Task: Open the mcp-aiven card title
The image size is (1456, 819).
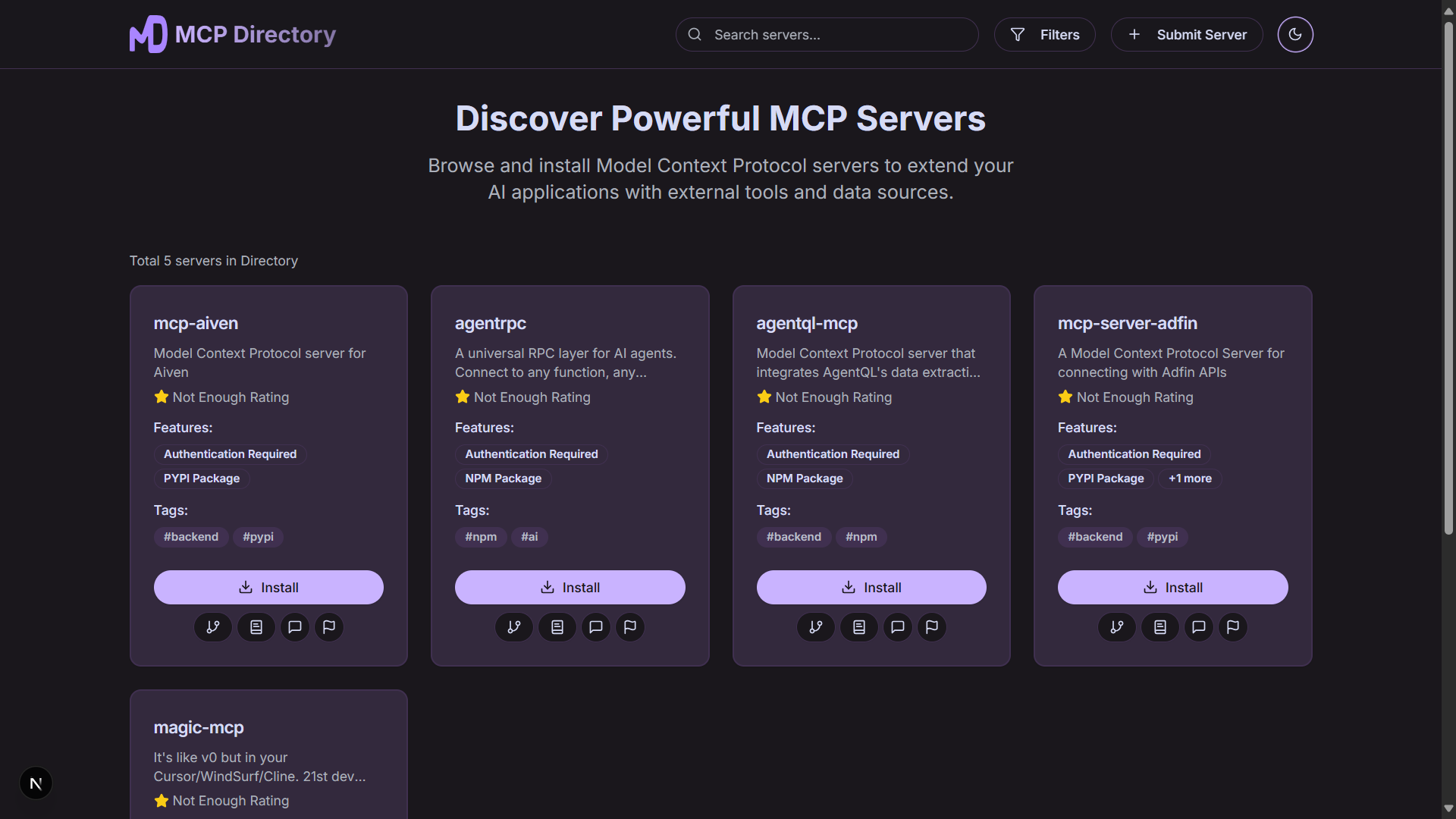Action: (x=196, y=323)
